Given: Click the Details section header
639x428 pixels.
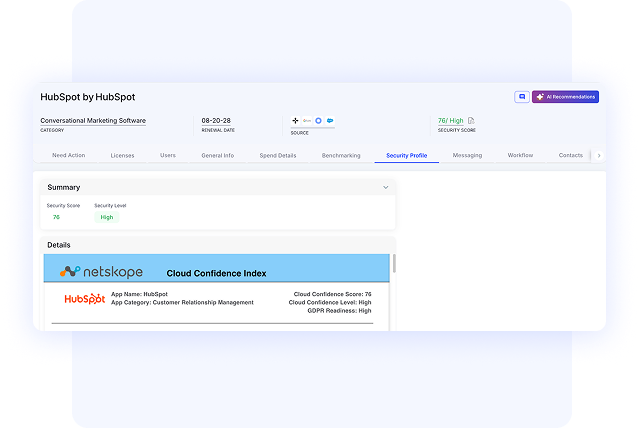Looking at the screenshot, I should coord(218,245).
